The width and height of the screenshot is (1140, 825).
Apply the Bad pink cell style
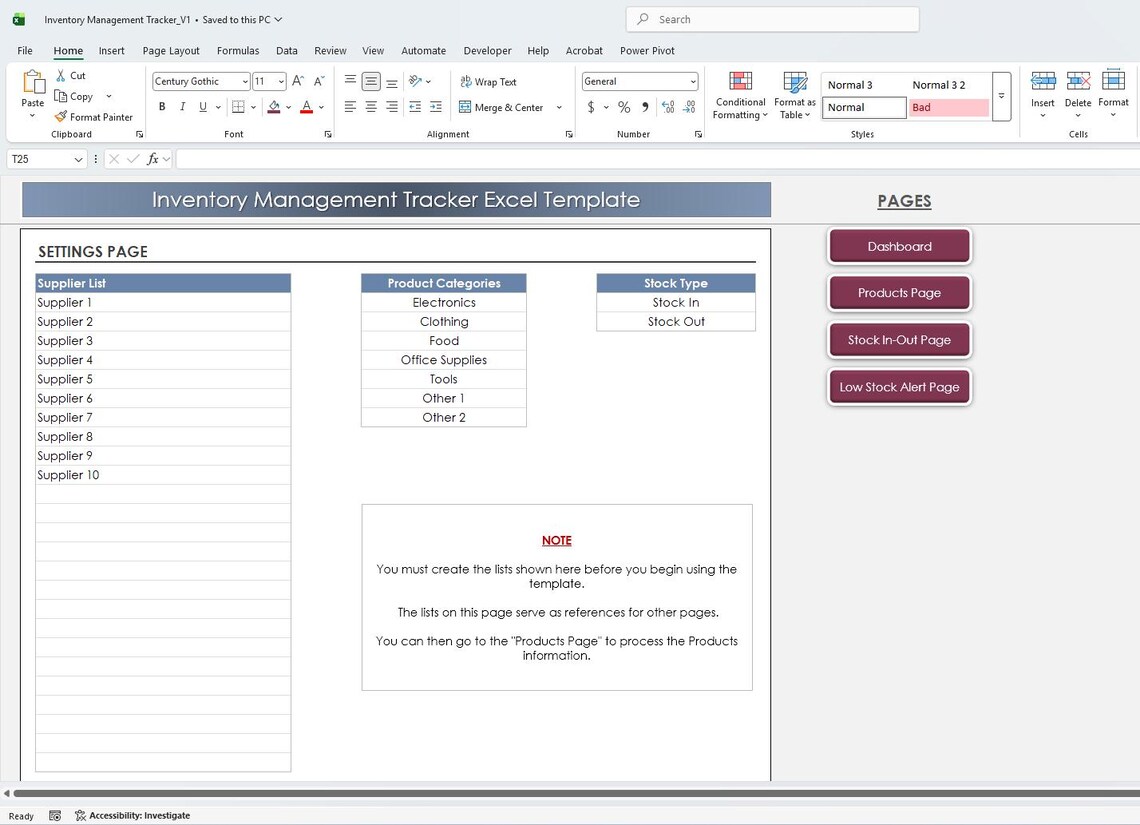[948, 108]
